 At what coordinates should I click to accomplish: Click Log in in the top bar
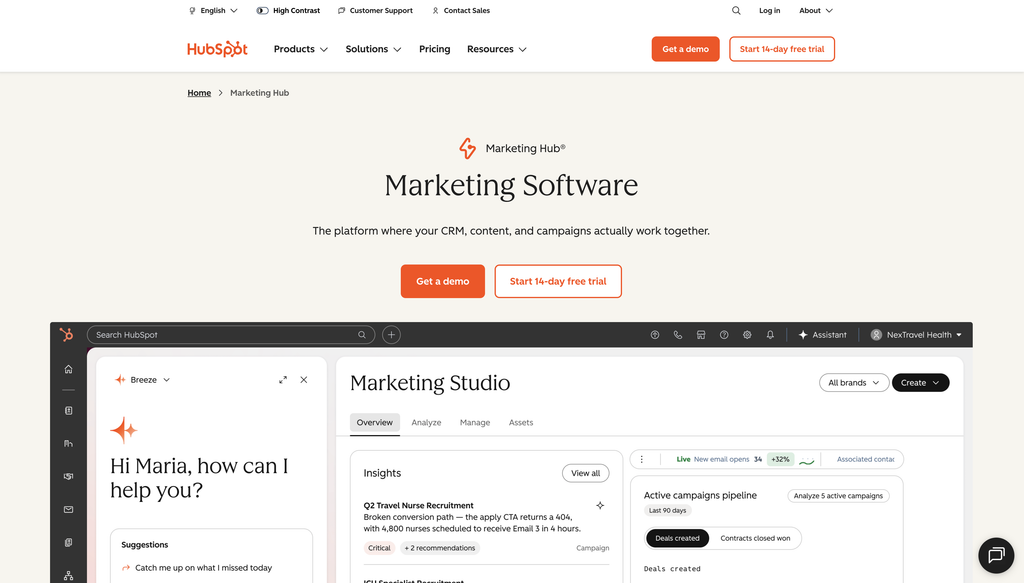point(769,10)
